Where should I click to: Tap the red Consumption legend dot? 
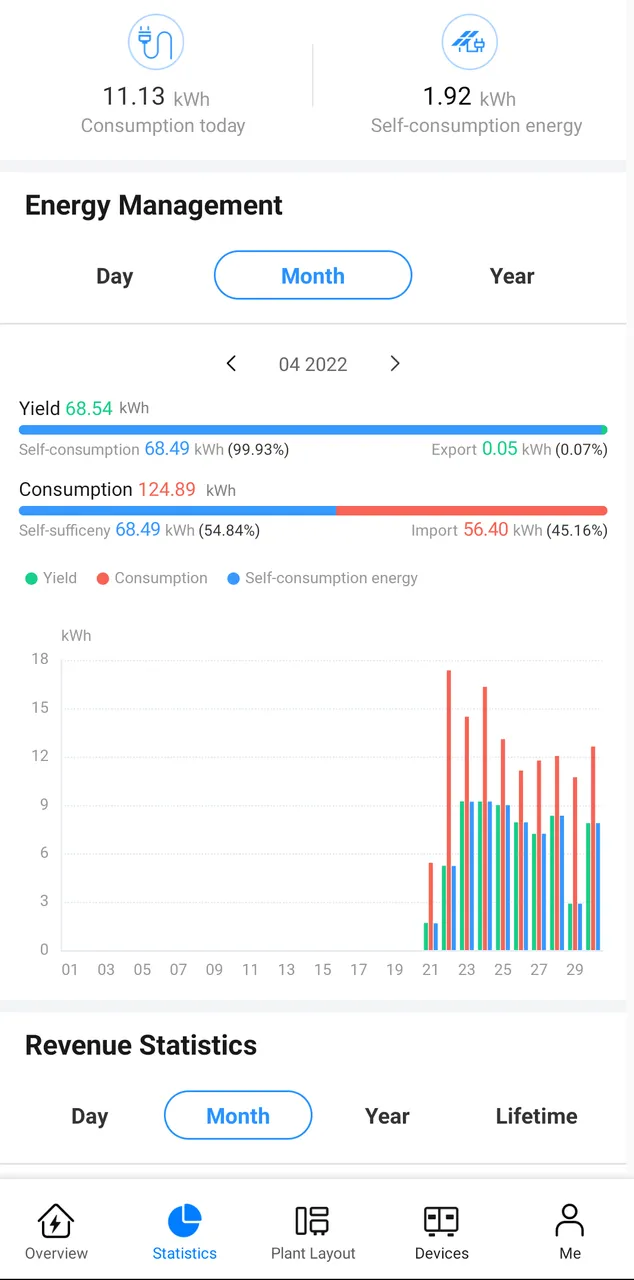tap(102, 578)
